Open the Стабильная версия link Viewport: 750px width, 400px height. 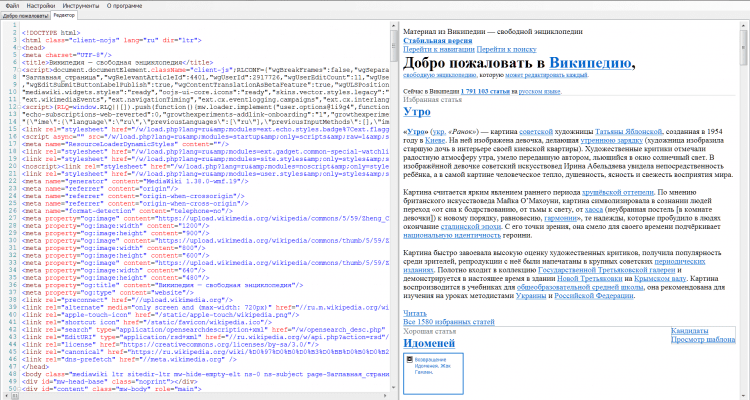point(438,41)
